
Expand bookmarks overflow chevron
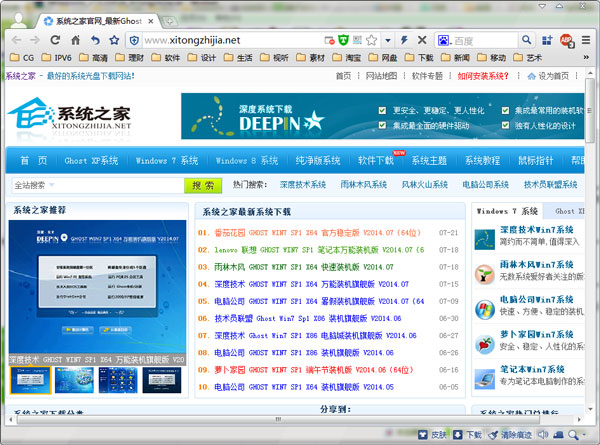click(586, 57)
